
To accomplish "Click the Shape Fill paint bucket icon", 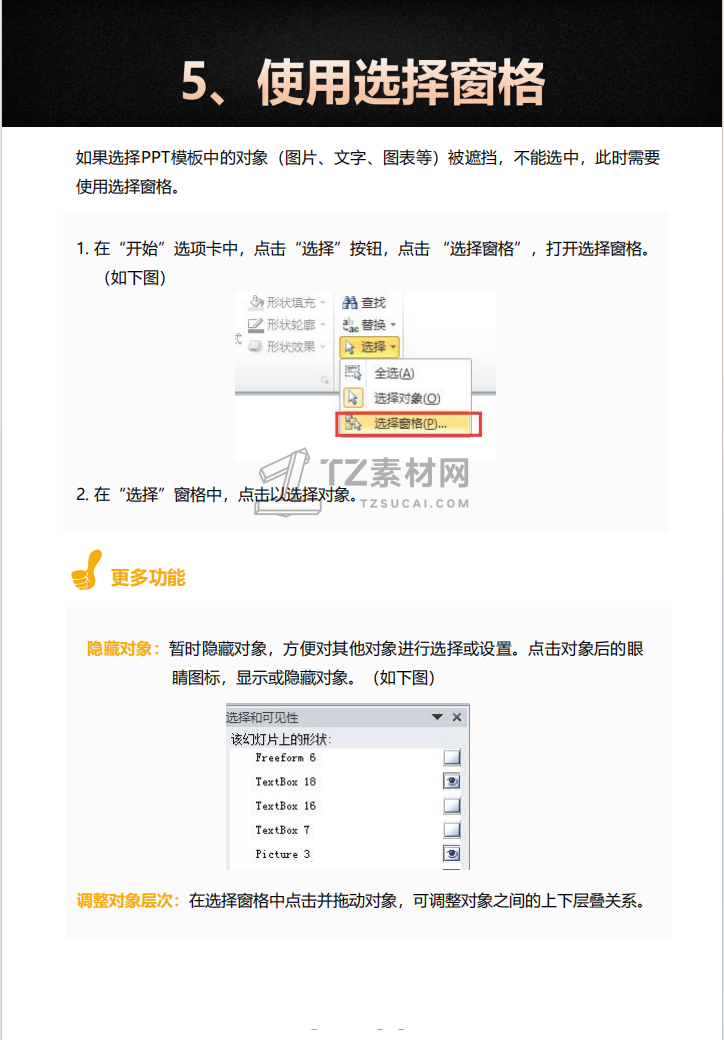I will click(x=256, y=302).
